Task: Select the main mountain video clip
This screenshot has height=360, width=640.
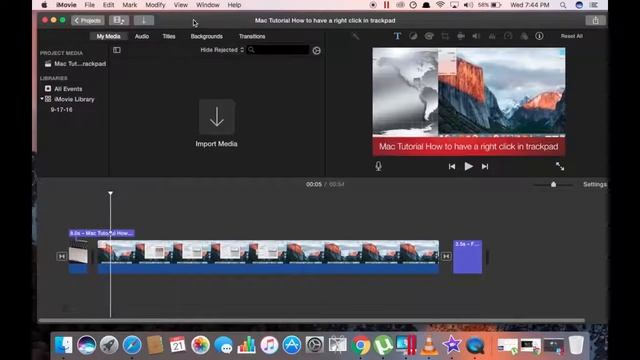Action: [268, 256]
